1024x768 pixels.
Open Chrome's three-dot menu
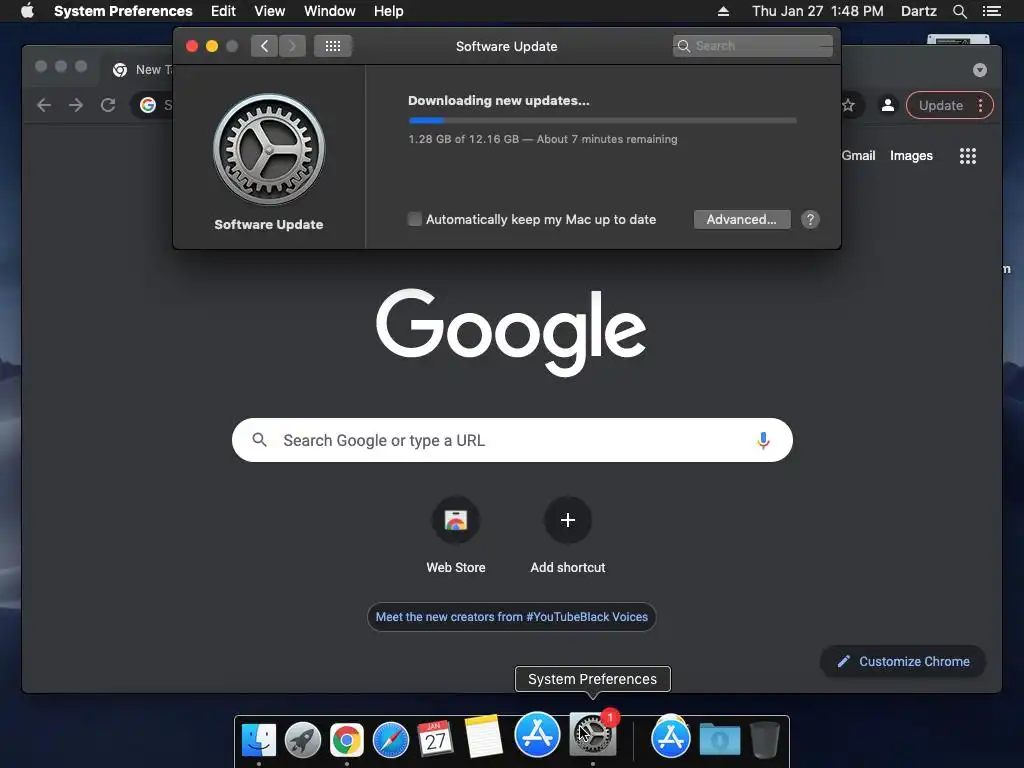coord(980,105)
